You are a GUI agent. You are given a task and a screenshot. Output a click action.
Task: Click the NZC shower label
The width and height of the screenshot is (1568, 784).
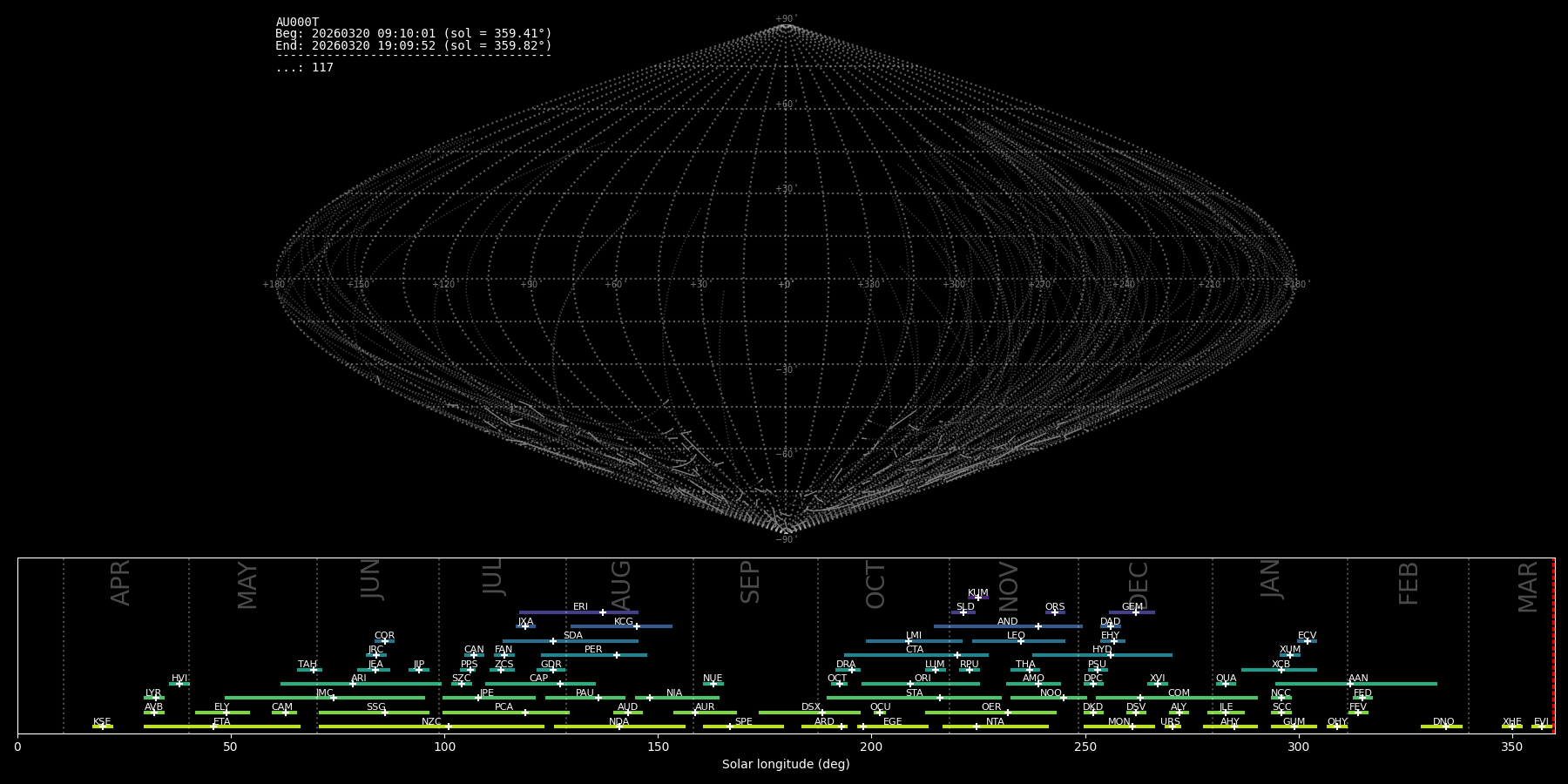[431, 722]
